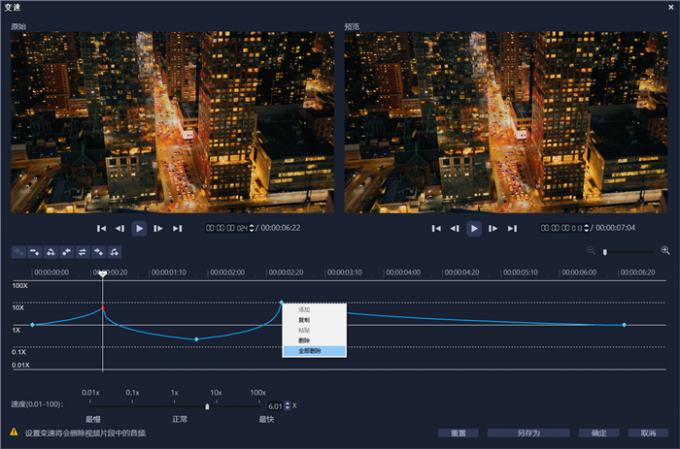Click the Original player timecode field
The height and width of the screenshot is (449, 680).
pyautogui.click(x=226, y=228)
